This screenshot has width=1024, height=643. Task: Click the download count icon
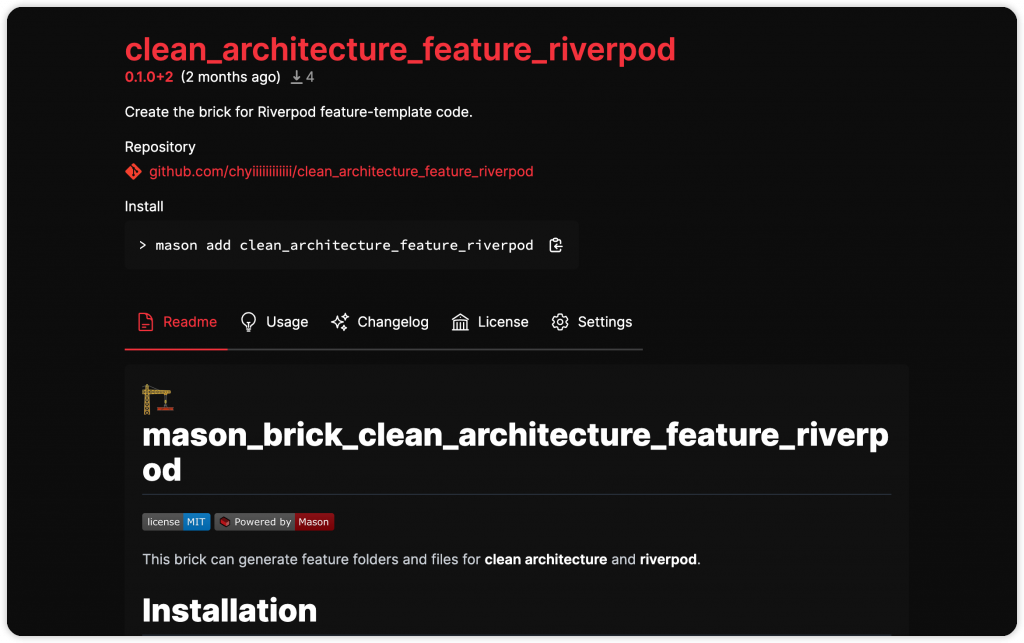(x=296, y=77)
